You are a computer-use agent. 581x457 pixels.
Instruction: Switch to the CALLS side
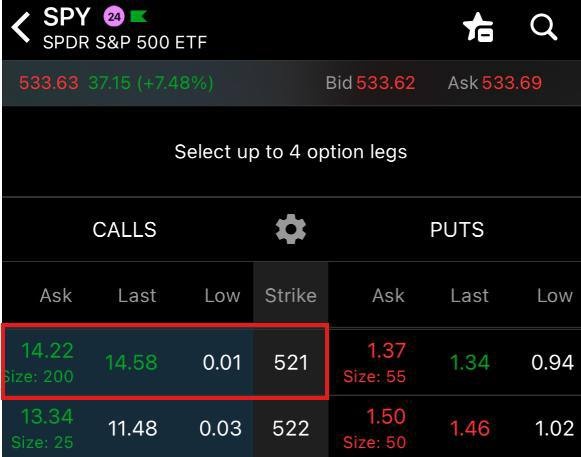click(x=124, y=229)
